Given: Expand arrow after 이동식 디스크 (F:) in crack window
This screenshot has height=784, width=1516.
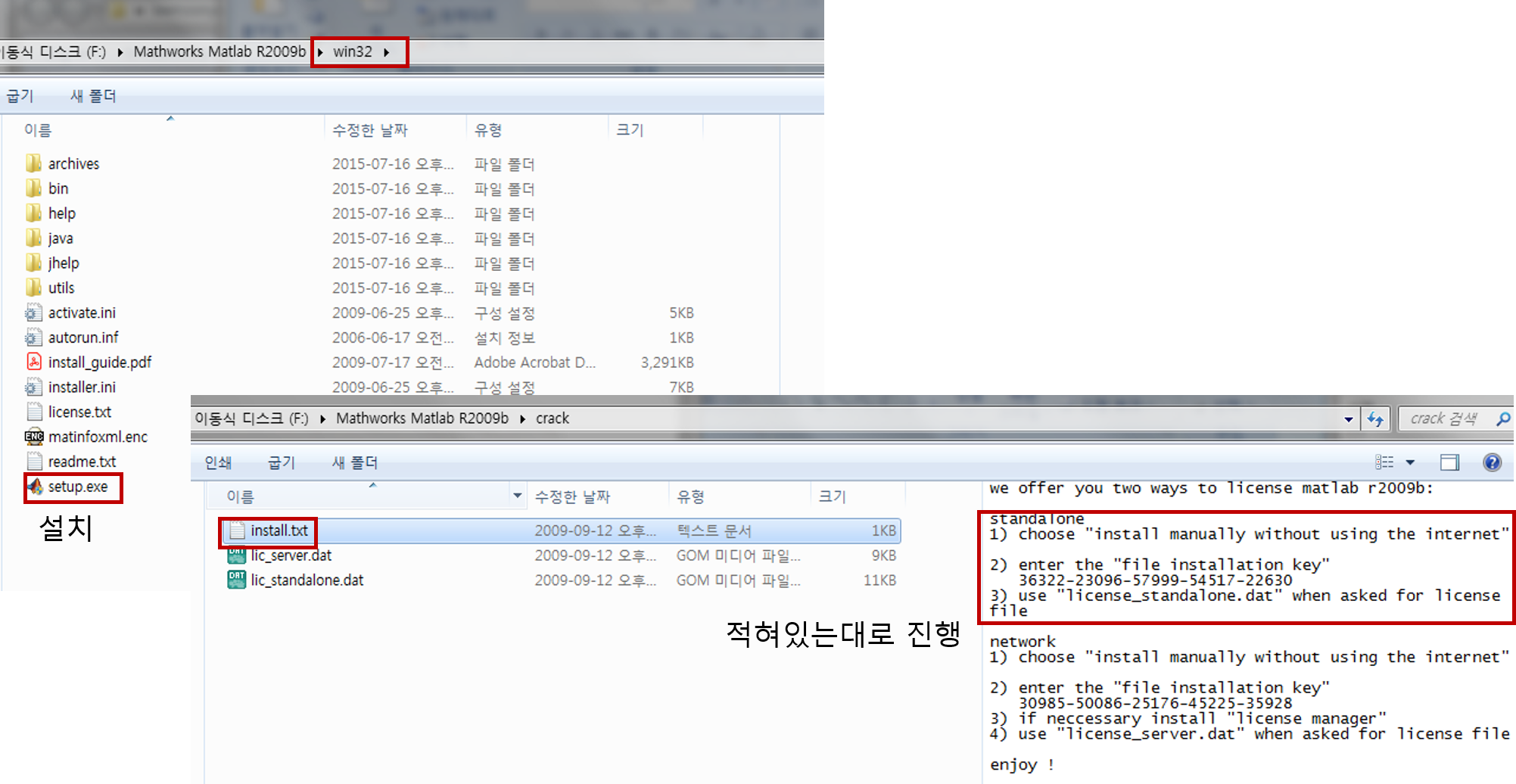Looking at the screenshot, I should (x=322, y=418).
